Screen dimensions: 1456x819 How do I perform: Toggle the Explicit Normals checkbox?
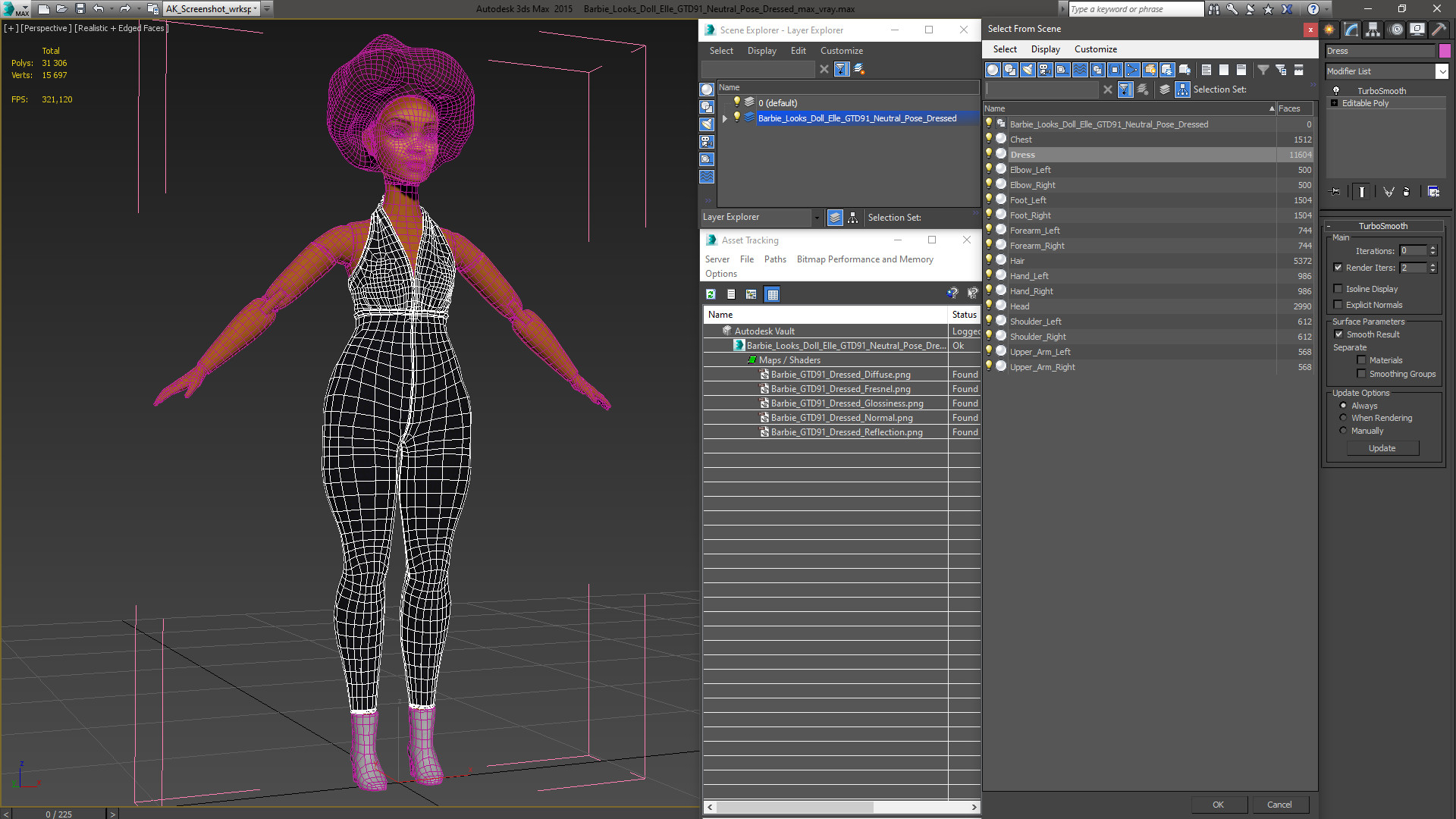[1338, 305]
